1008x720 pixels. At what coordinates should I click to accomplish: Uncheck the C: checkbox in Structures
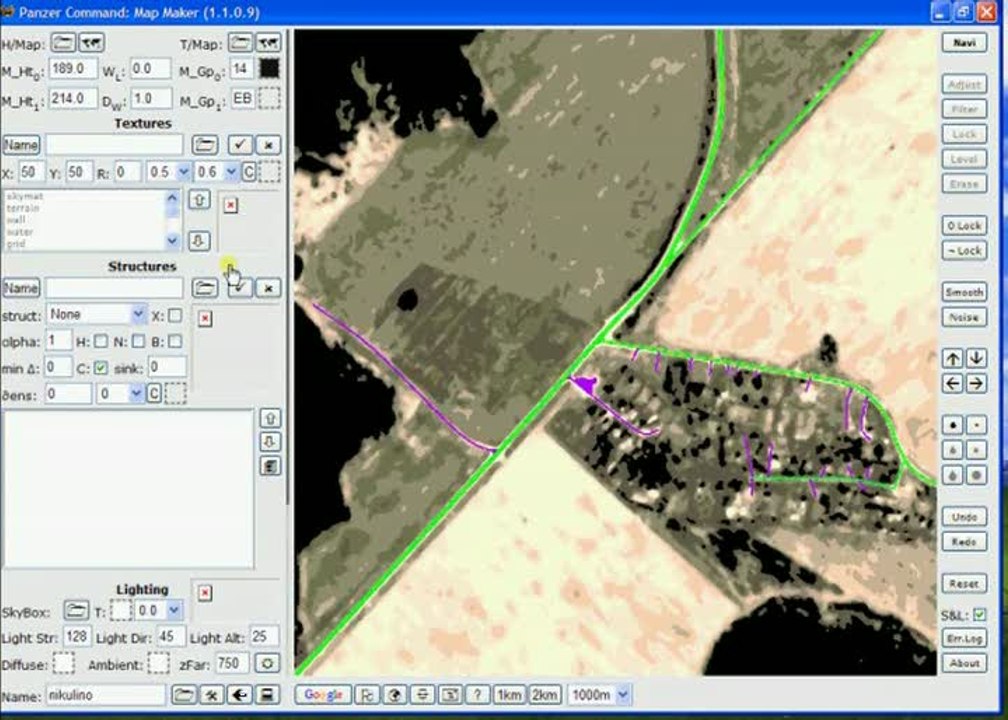coord(101,368)
